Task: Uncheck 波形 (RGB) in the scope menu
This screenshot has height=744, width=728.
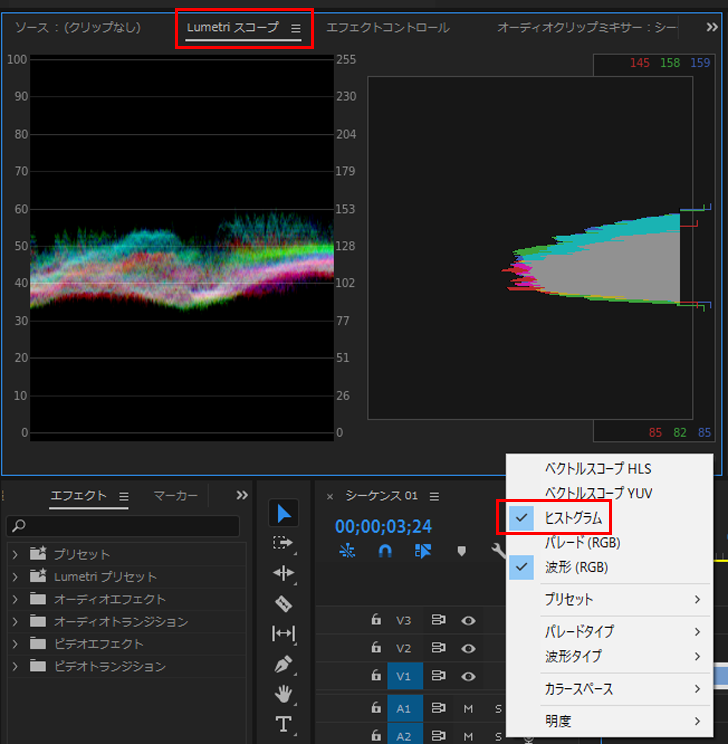Action: coord(610,567)
